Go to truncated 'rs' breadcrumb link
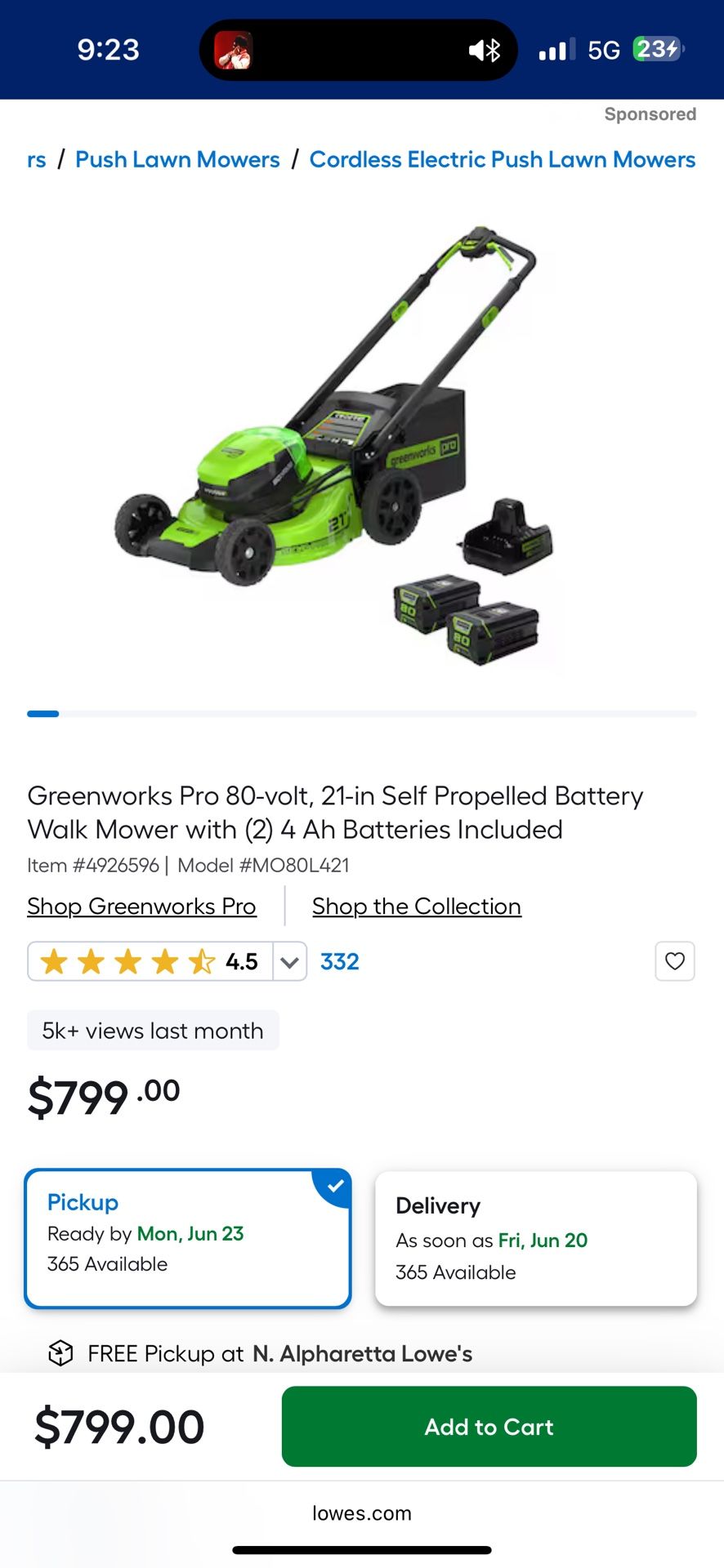 click(36, 159)
